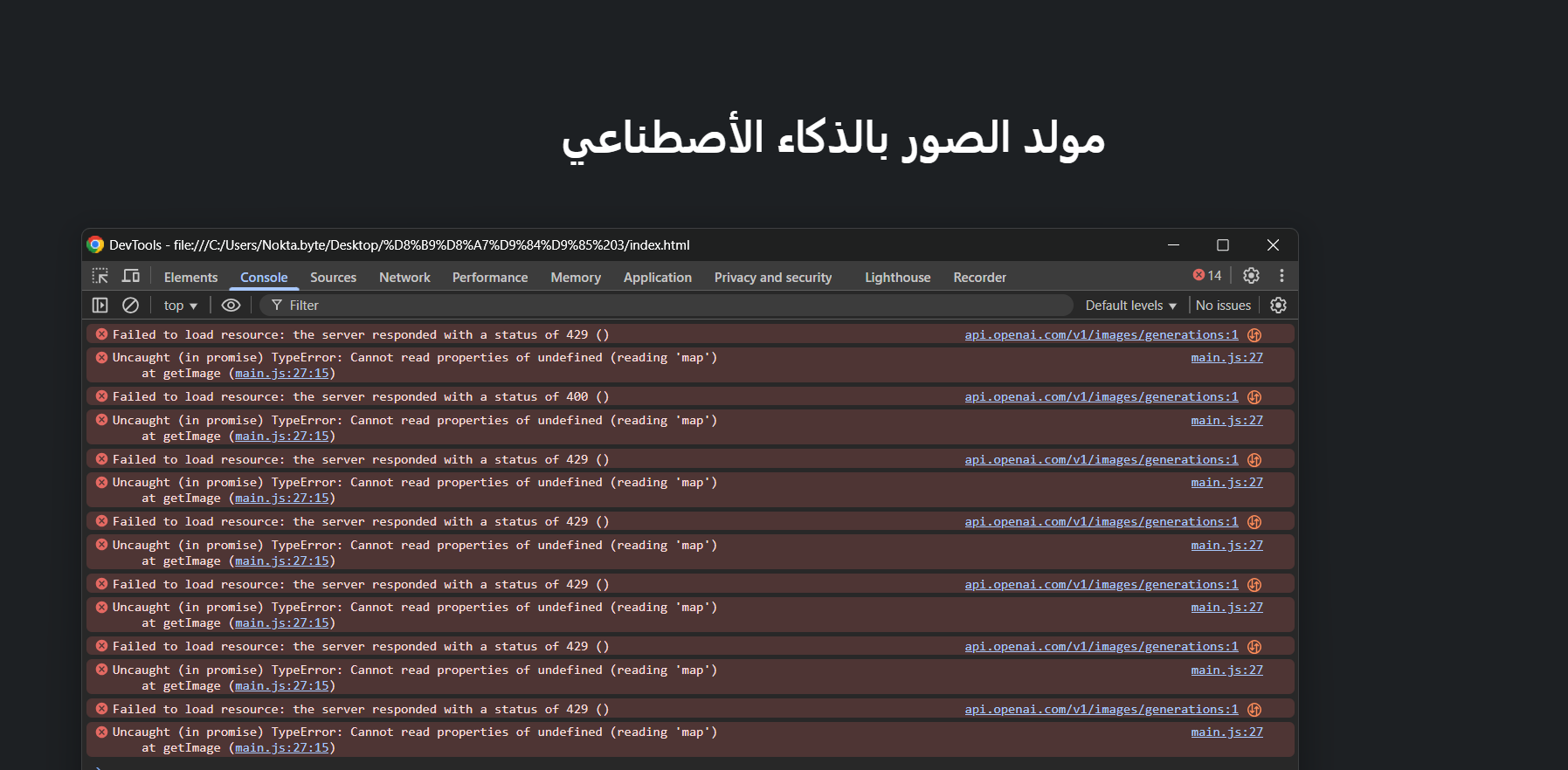
Task: Click the No issues button
Action: tap(1223, 306)
